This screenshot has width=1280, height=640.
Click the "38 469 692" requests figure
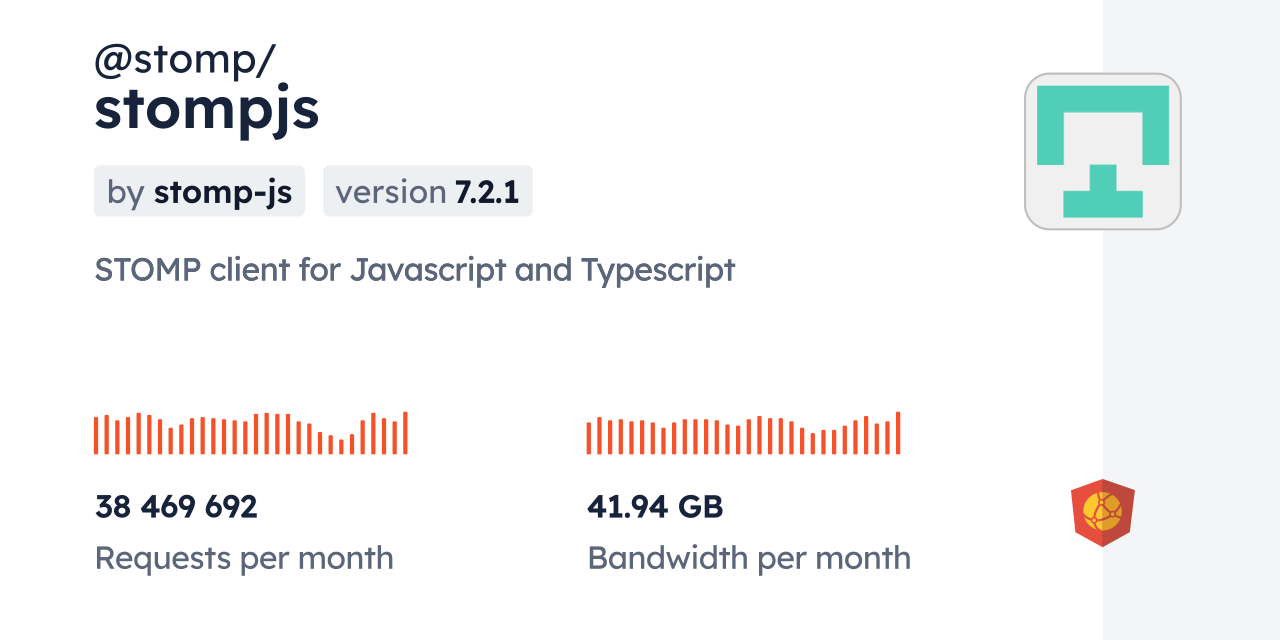(x=176, y=507)
